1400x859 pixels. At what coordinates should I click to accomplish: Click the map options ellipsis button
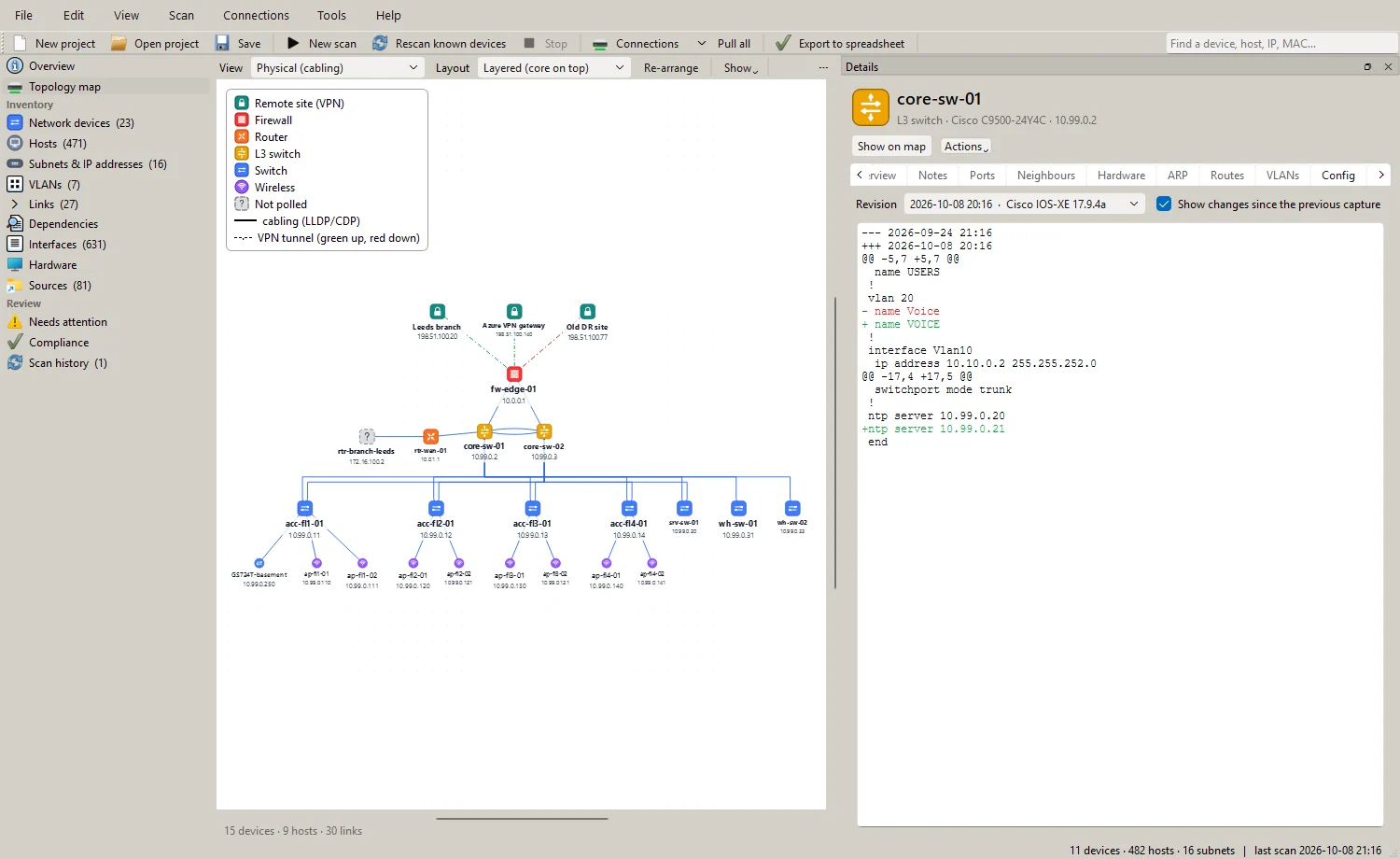point(822,67)
